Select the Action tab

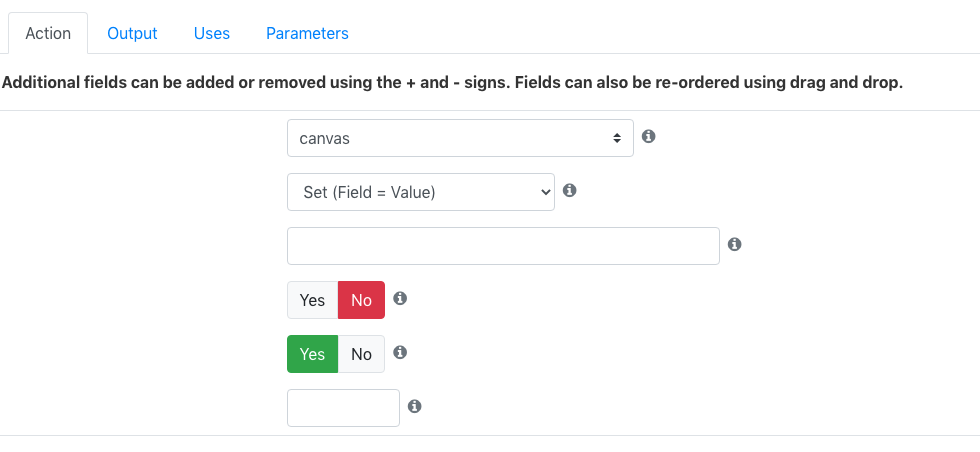click(x=48, y=33)
